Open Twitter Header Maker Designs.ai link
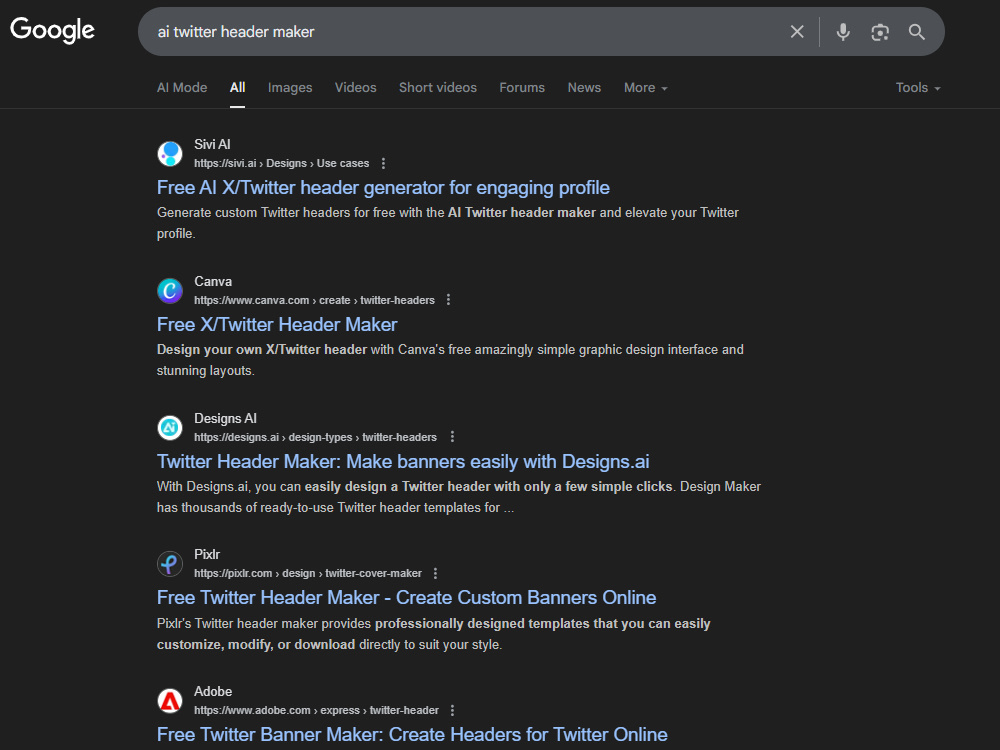 pos(403,461)
